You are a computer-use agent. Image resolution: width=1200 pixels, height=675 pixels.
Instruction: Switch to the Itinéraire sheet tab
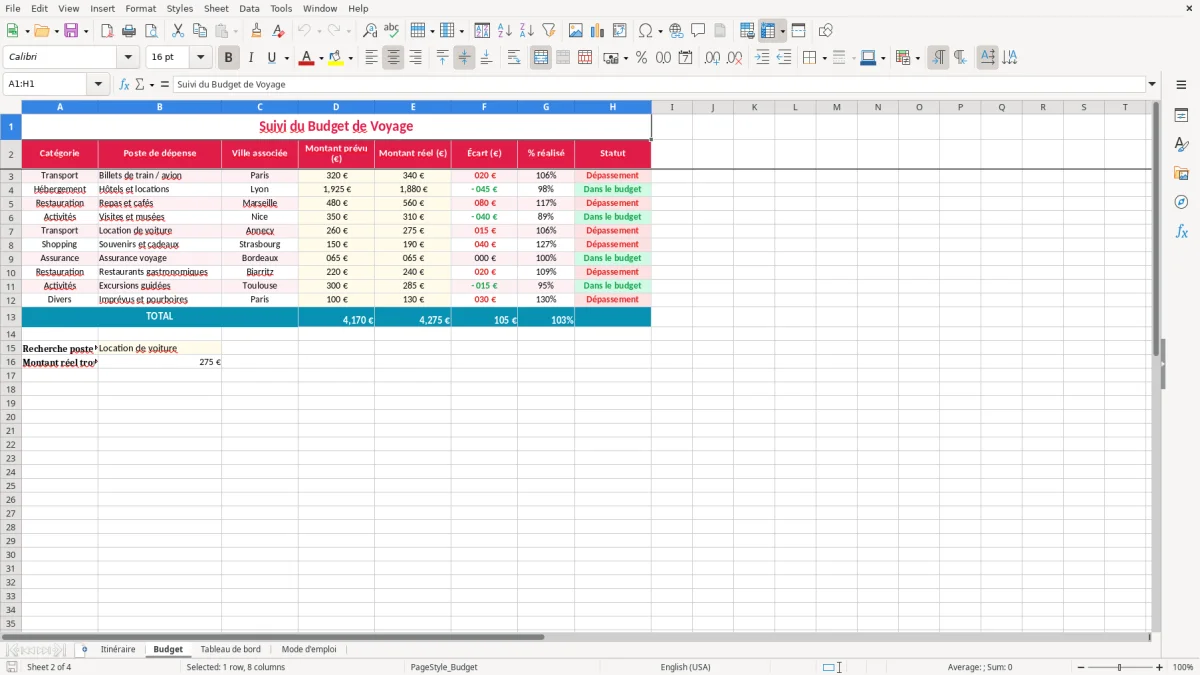pos(118,650)
